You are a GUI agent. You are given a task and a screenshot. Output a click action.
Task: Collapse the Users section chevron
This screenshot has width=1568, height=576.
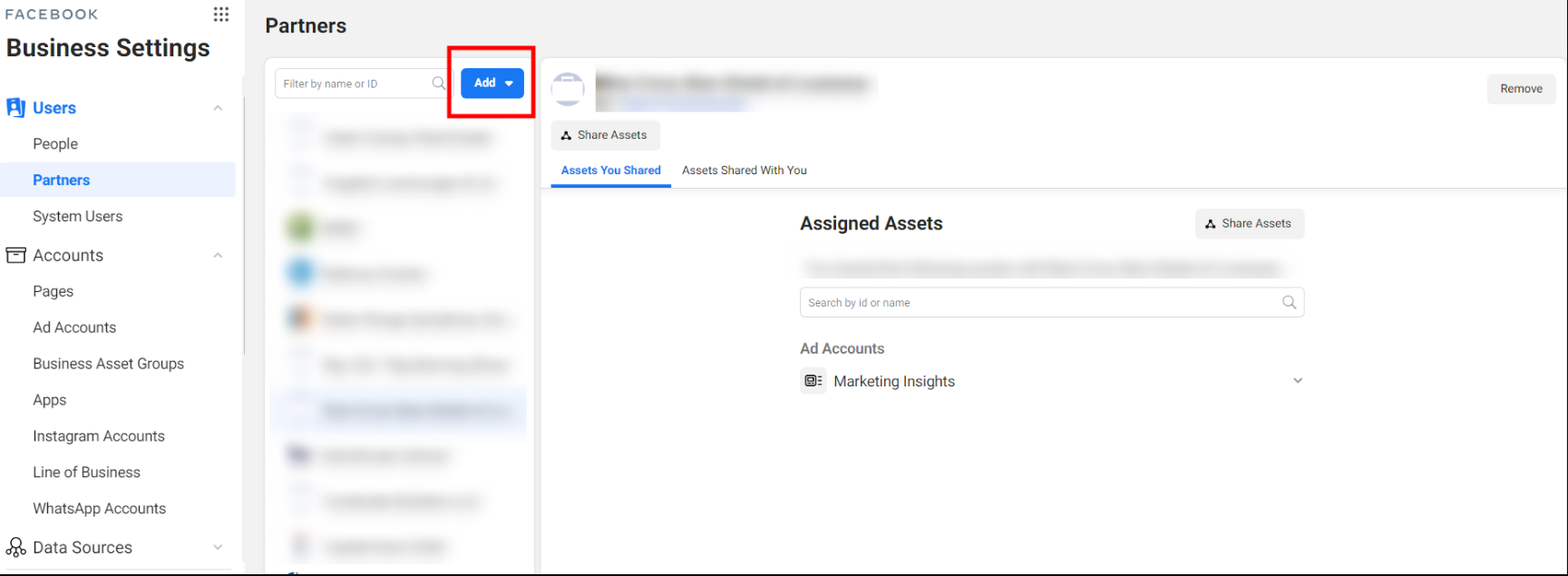218,108
